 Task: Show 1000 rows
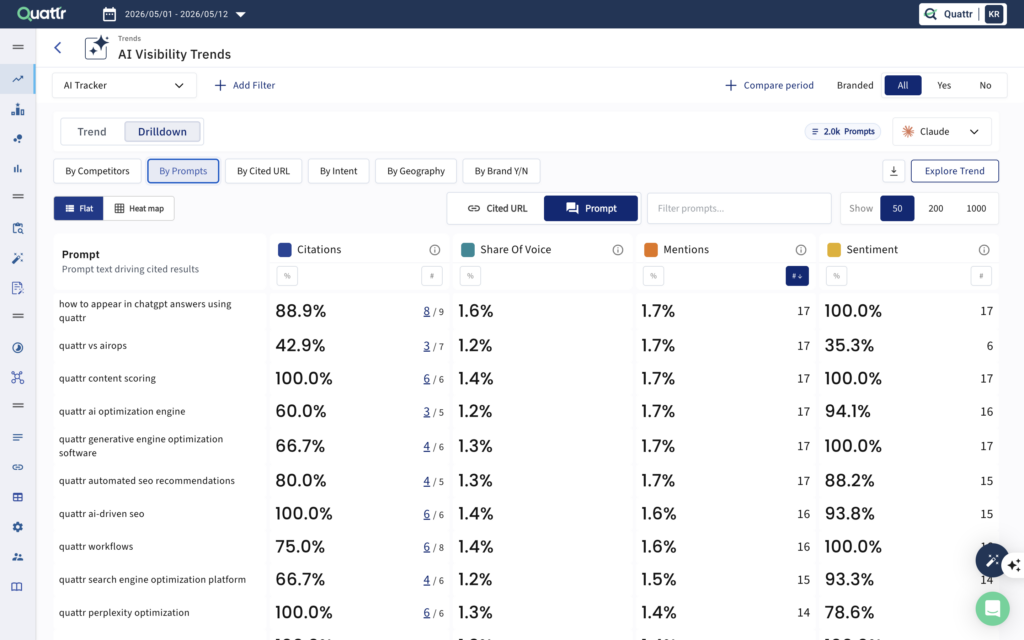point(976,208)
